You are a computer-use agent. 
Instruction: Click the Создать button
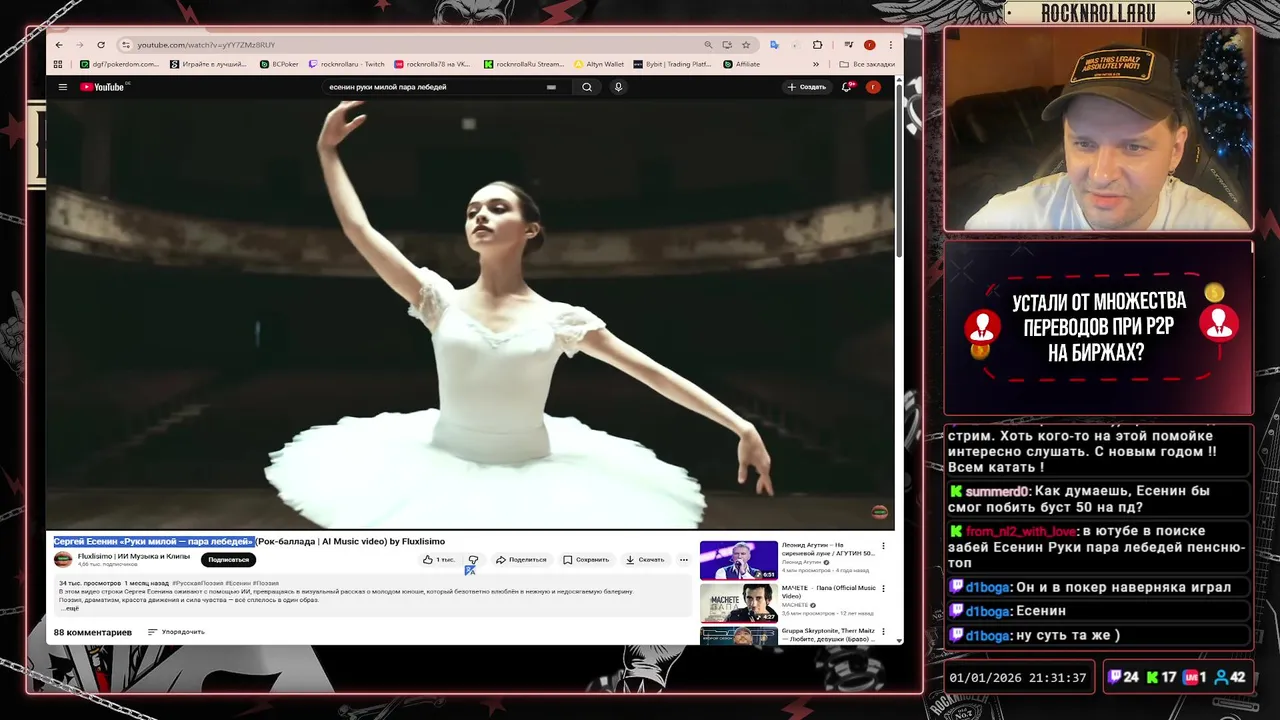tap(806, 87)
